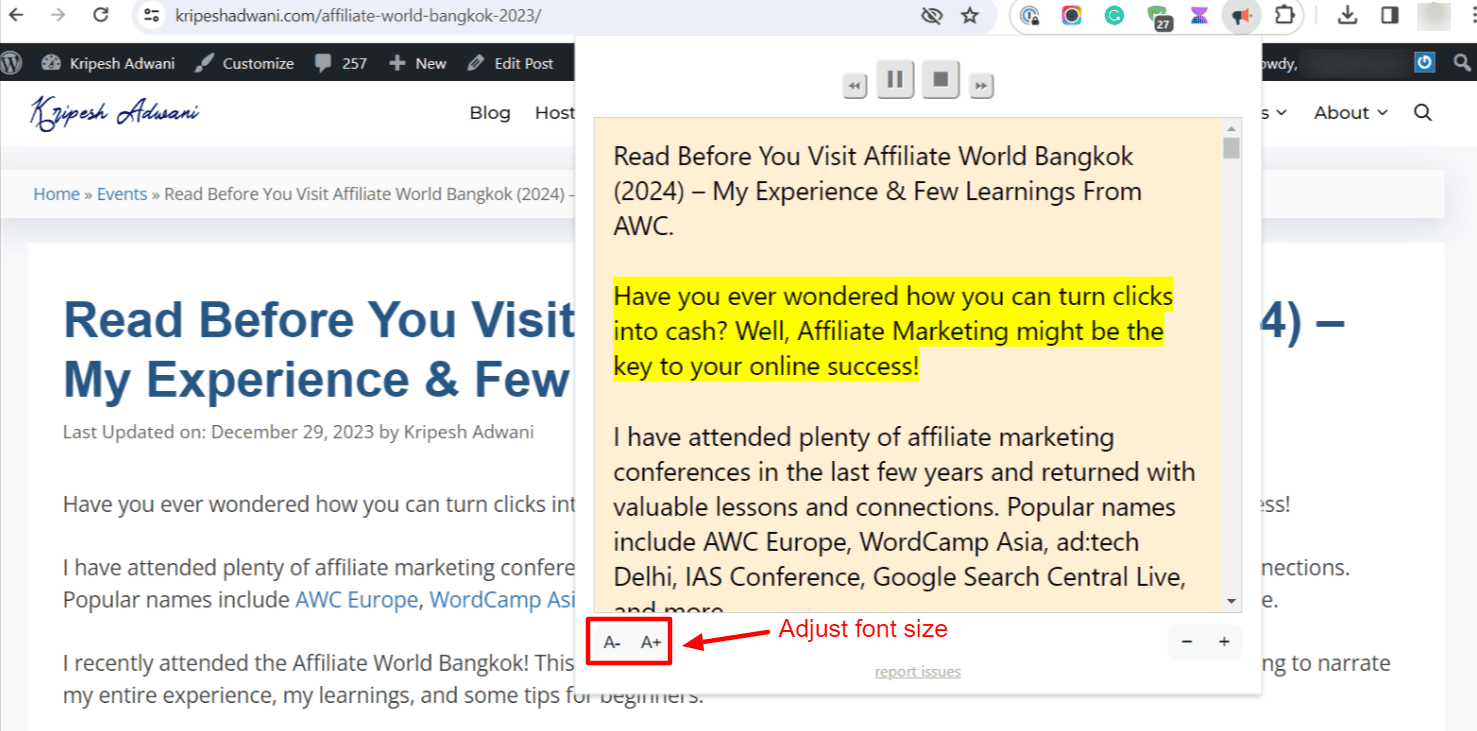Click the Read Aloud megaphone extension icon
The width and height of the screenshot is (1477, 731).
pyautogui.click(x=1241, y=16)
